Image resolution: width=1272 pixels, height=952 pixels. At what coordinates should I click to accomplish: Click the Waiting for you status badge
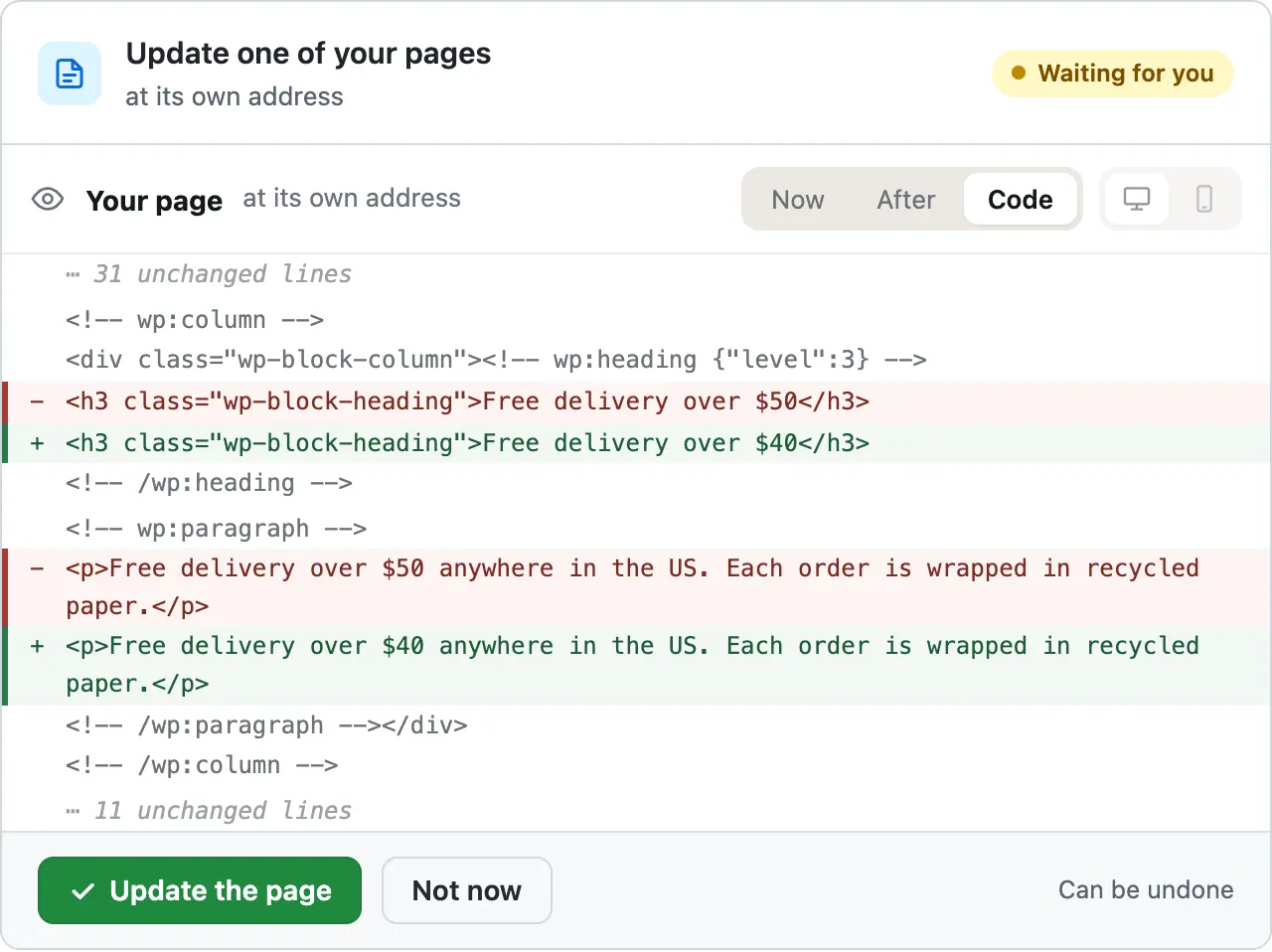(1113, 74)
